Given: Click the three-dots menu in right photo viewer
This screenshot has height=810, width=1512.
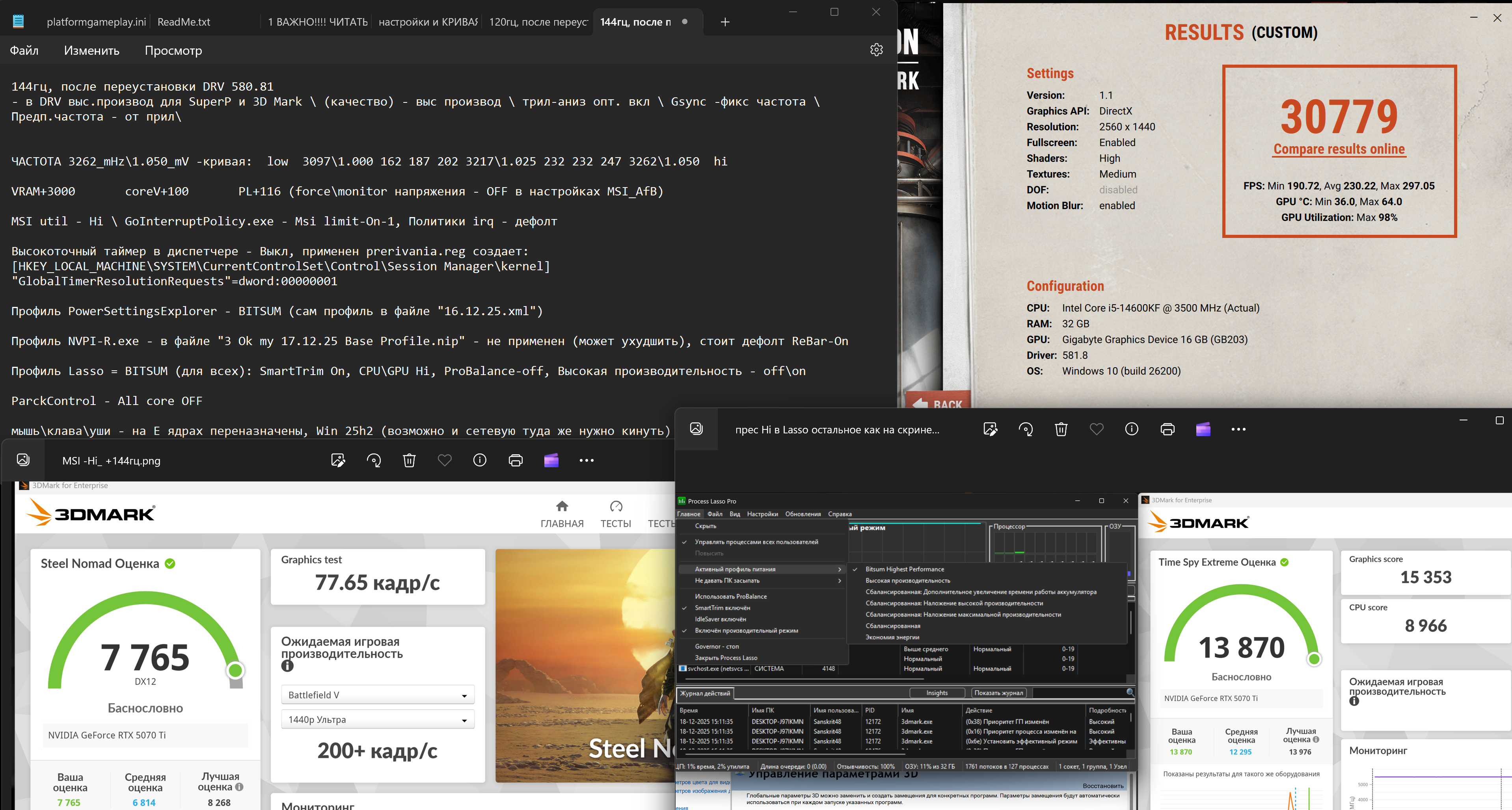Looking at the screenshot, I should pyautogui.click(x=1238, y=429).
